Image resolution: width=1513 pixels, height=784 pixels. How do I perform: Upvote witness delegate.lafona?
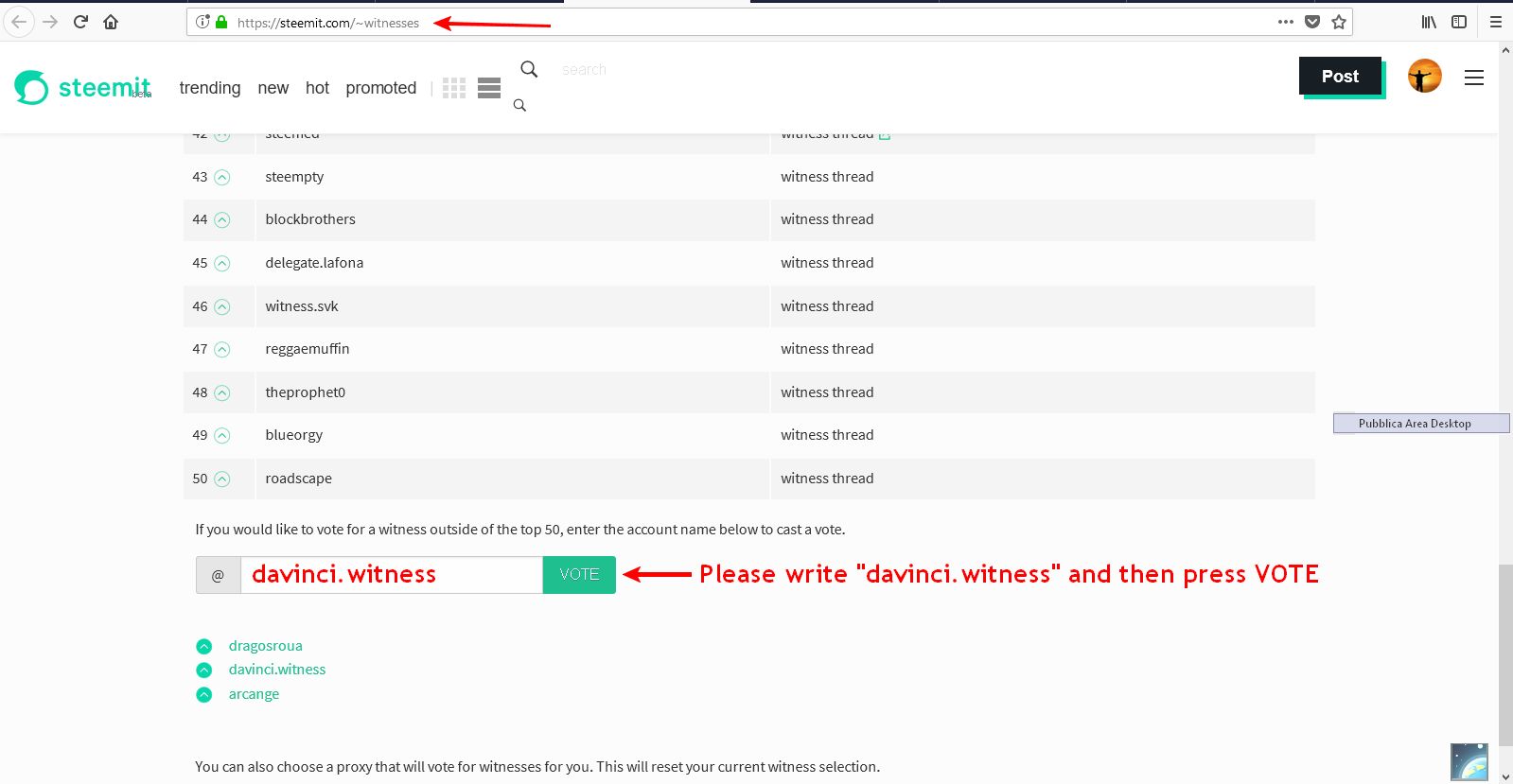[222, 264]
